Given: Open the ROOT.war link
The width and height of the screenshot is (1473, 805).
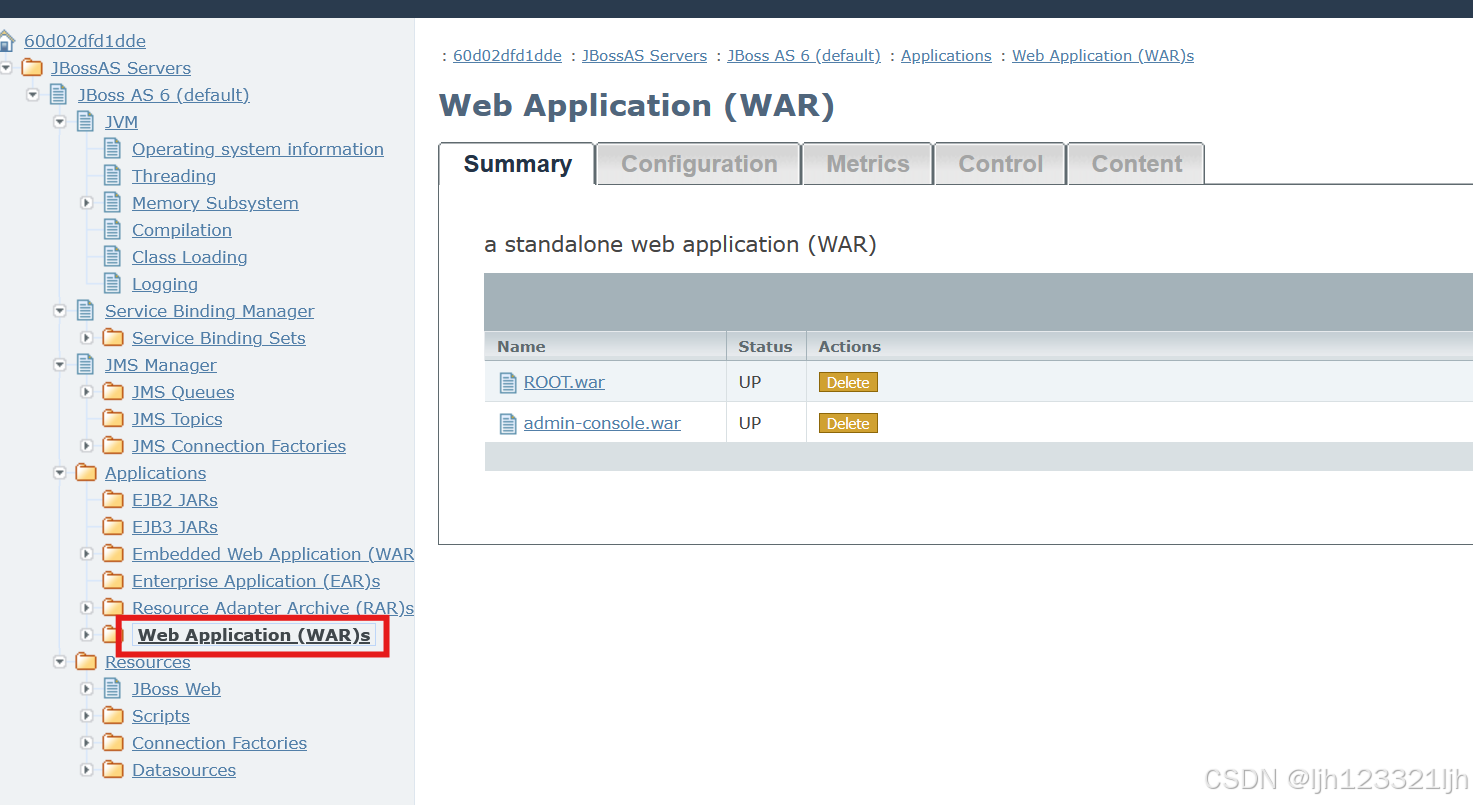Looking at the screenshot, I should click(x=564, y=382).
